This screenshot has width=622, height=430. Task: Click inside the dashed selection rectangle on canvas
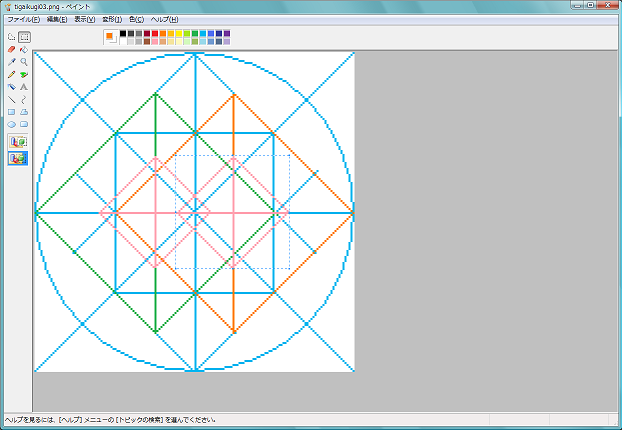click(232, 212)
